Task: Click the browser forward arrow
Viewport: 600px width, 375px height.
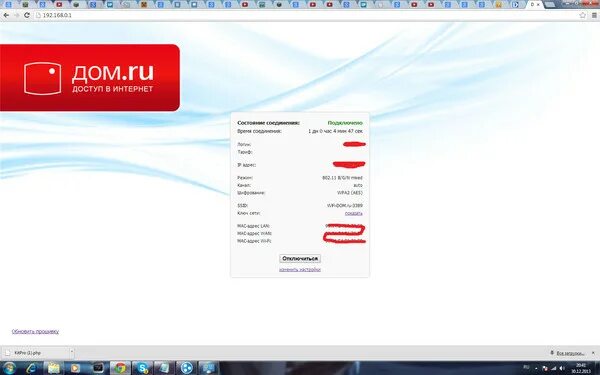Action: 16,15
